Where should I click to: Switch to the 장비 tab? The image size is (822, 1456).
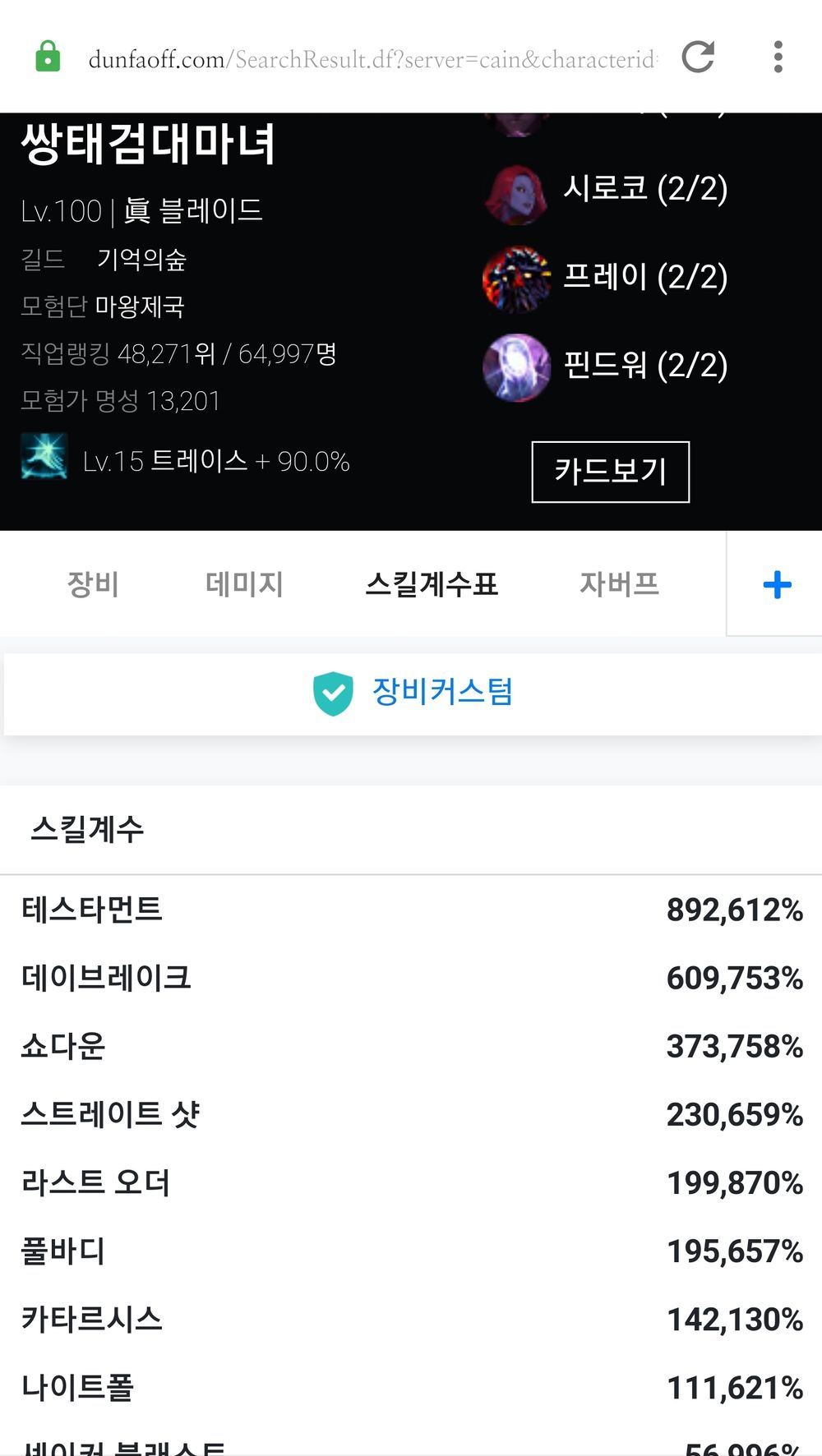(x=93, y=585)
